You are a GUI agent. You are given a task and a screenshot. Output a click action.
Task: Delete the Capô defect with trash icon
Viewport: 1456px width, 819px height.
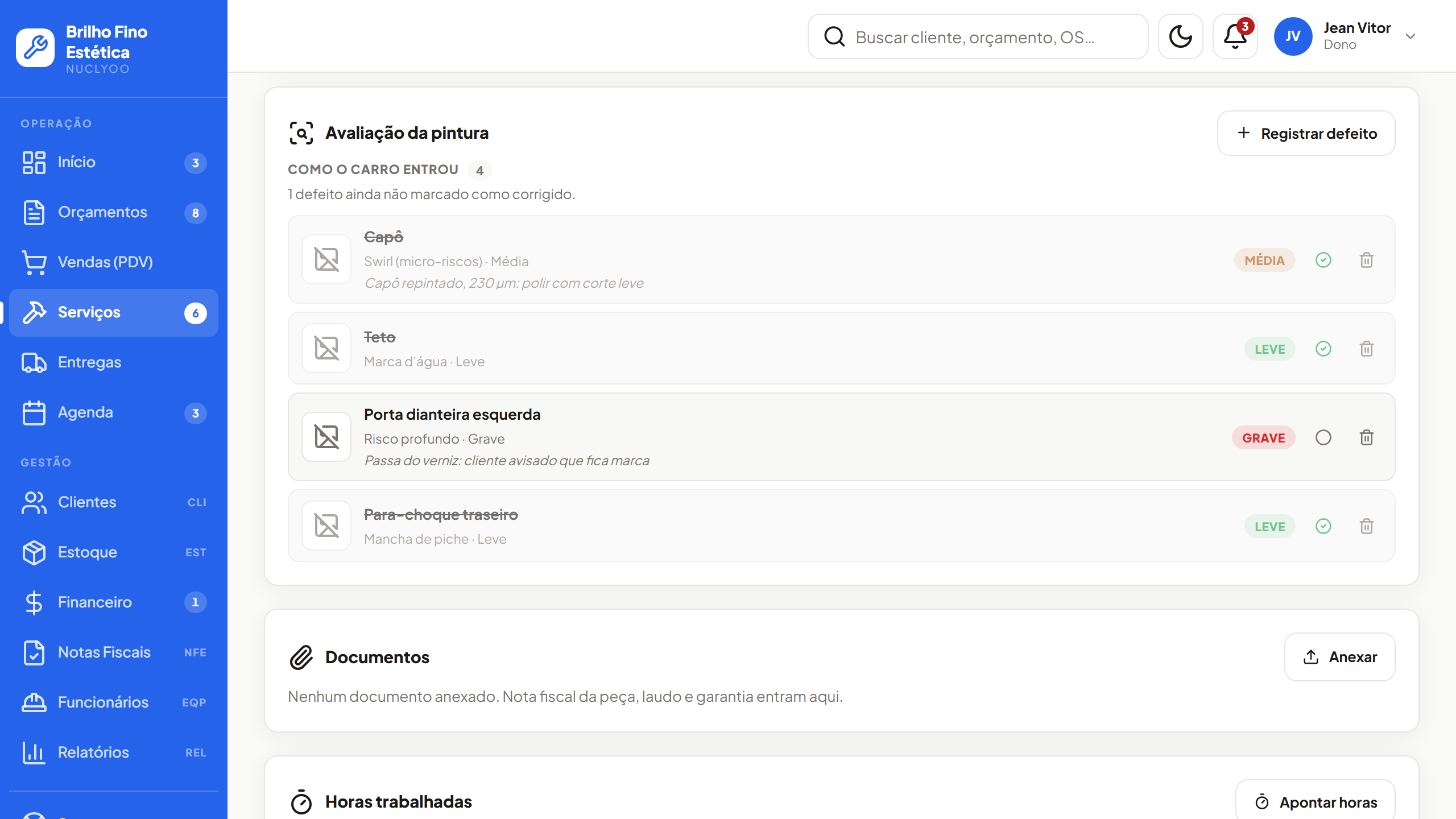tap(1367, 260)
